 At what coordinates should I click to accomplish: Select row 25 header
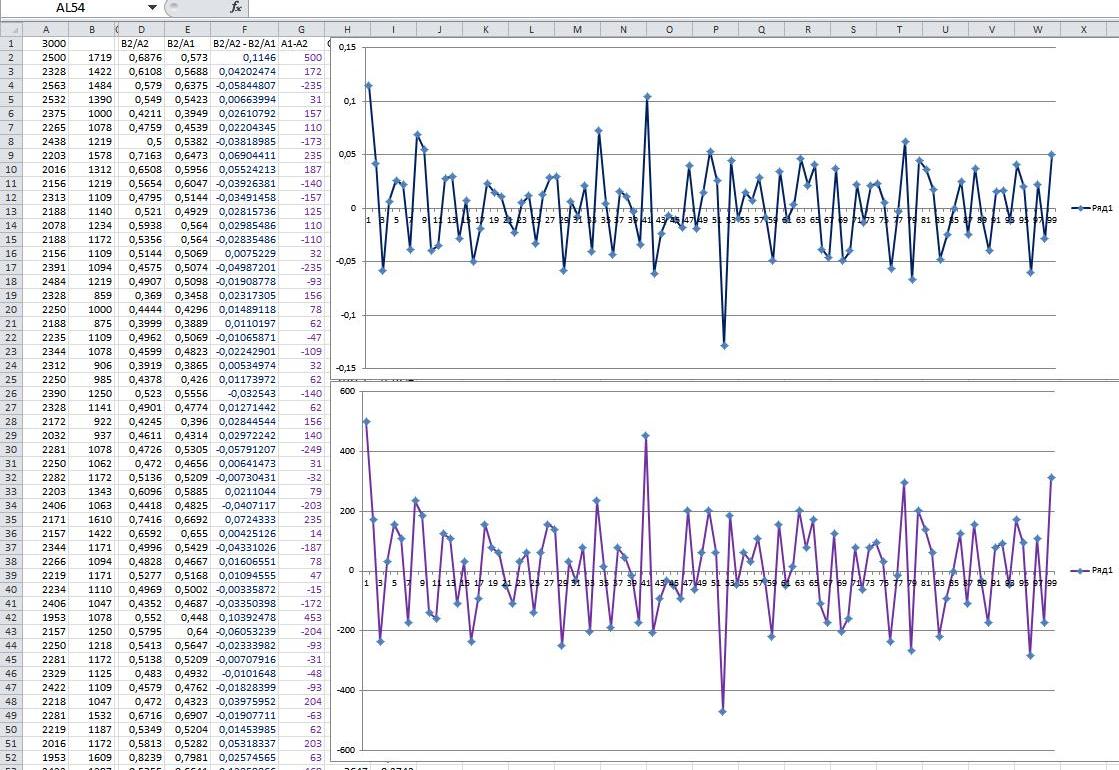(11, 380)
